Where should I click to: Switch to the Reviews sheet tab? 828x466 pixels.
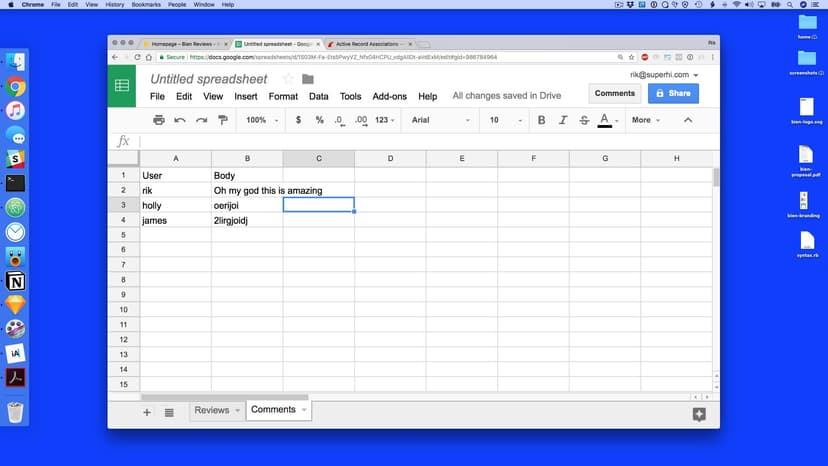[x=212, y=410]
